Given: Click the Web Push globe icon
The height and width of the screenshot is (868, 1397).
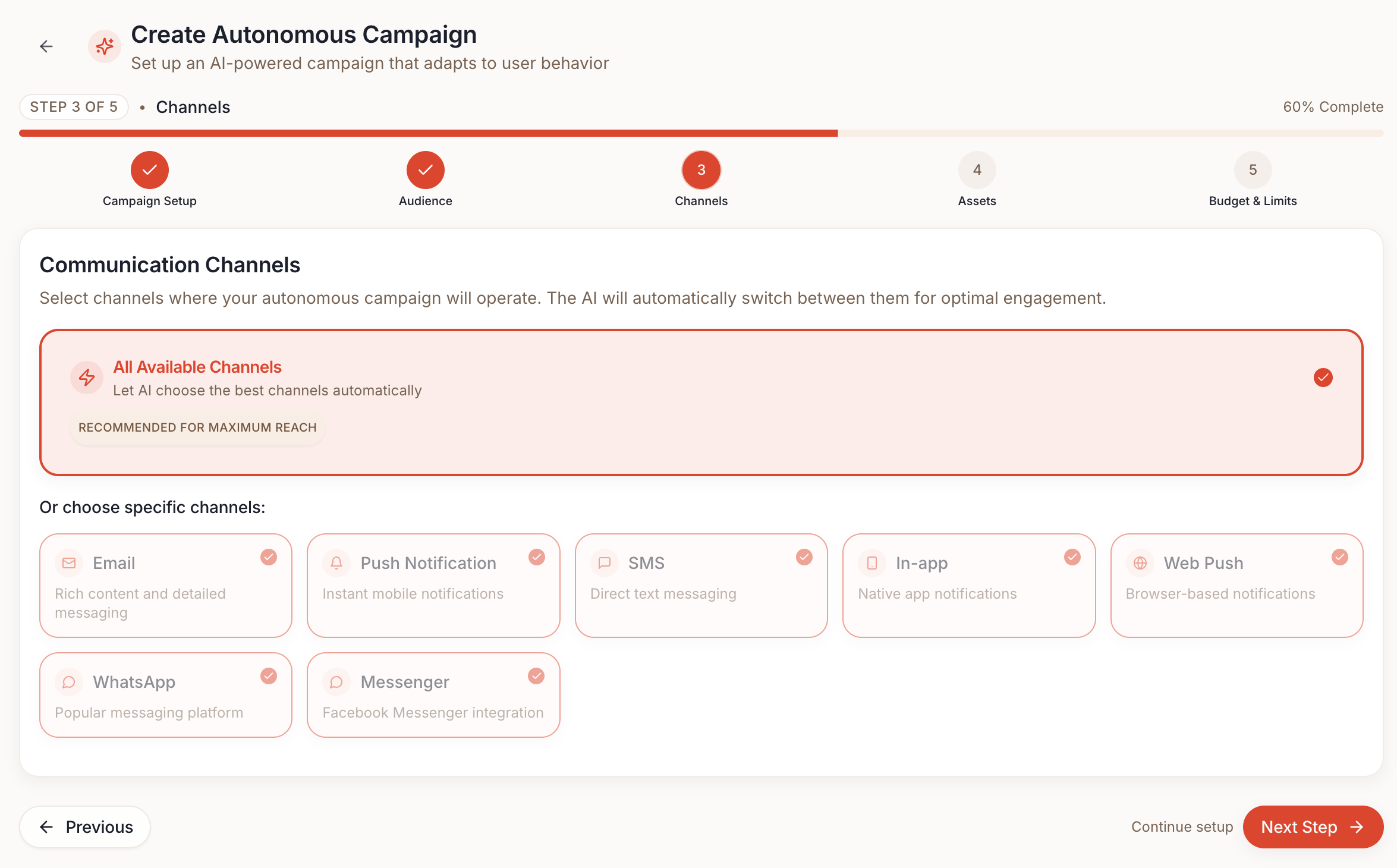Looking at the screenshot, I should click(1140, 563).
